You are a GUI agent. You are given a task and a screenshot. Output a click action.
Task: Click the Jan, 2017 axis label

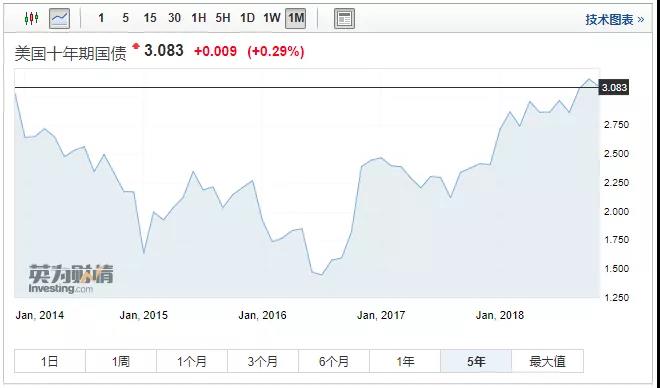click(x=381, y=315)
